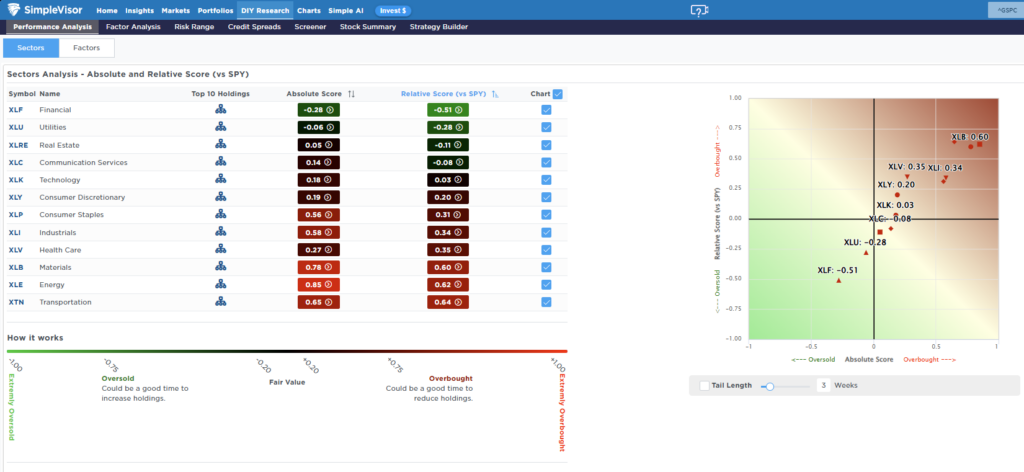
Task: Click the holdings icon in the Energy row
Action: pos(220,284)
